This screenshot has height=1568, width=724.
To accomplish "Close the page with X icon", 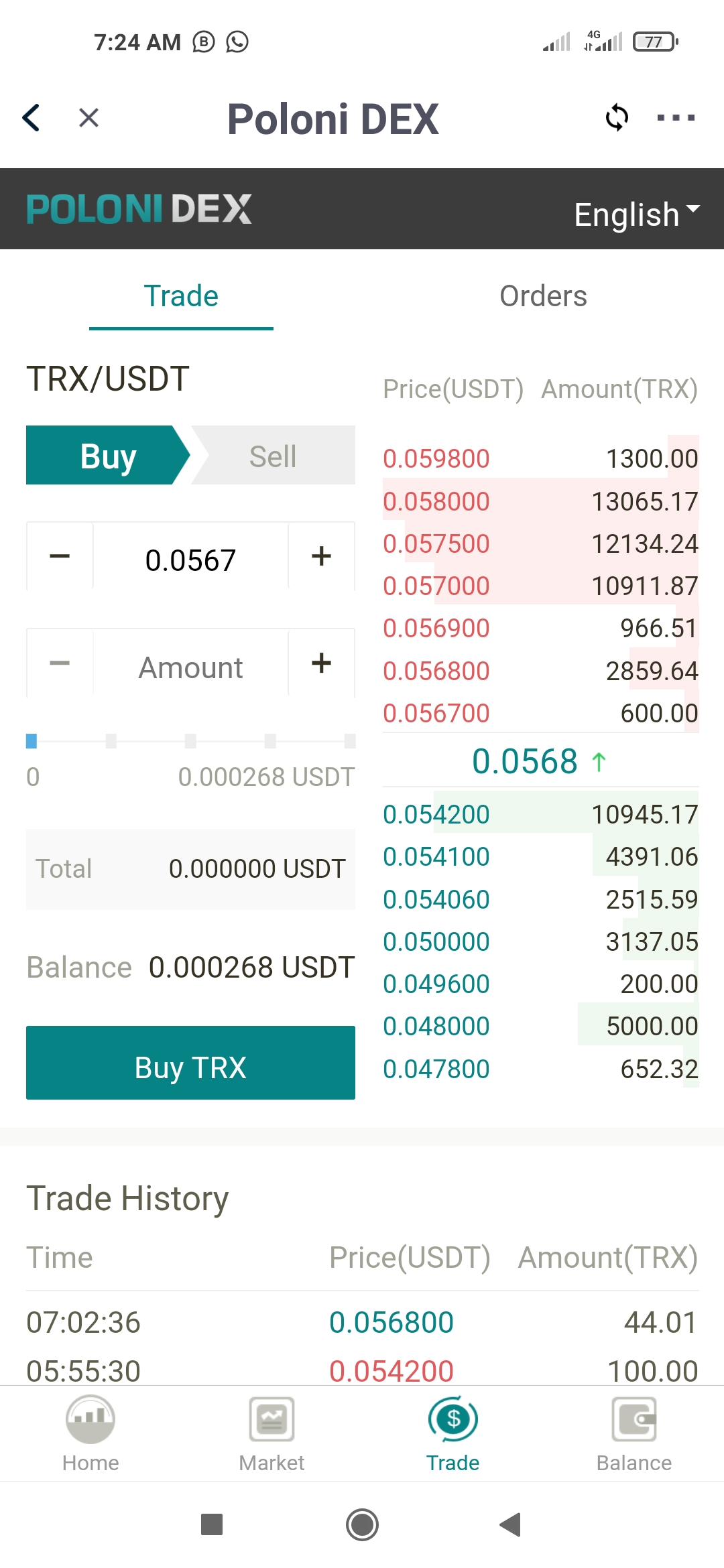I will tap(88, 118).
